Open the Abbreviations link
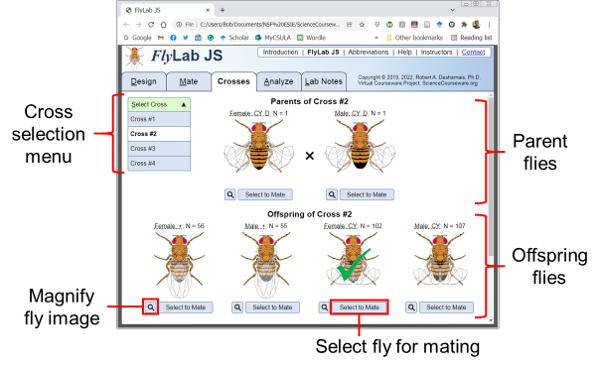599x369 pixels. pyautogui.click(x=368, y=52)
